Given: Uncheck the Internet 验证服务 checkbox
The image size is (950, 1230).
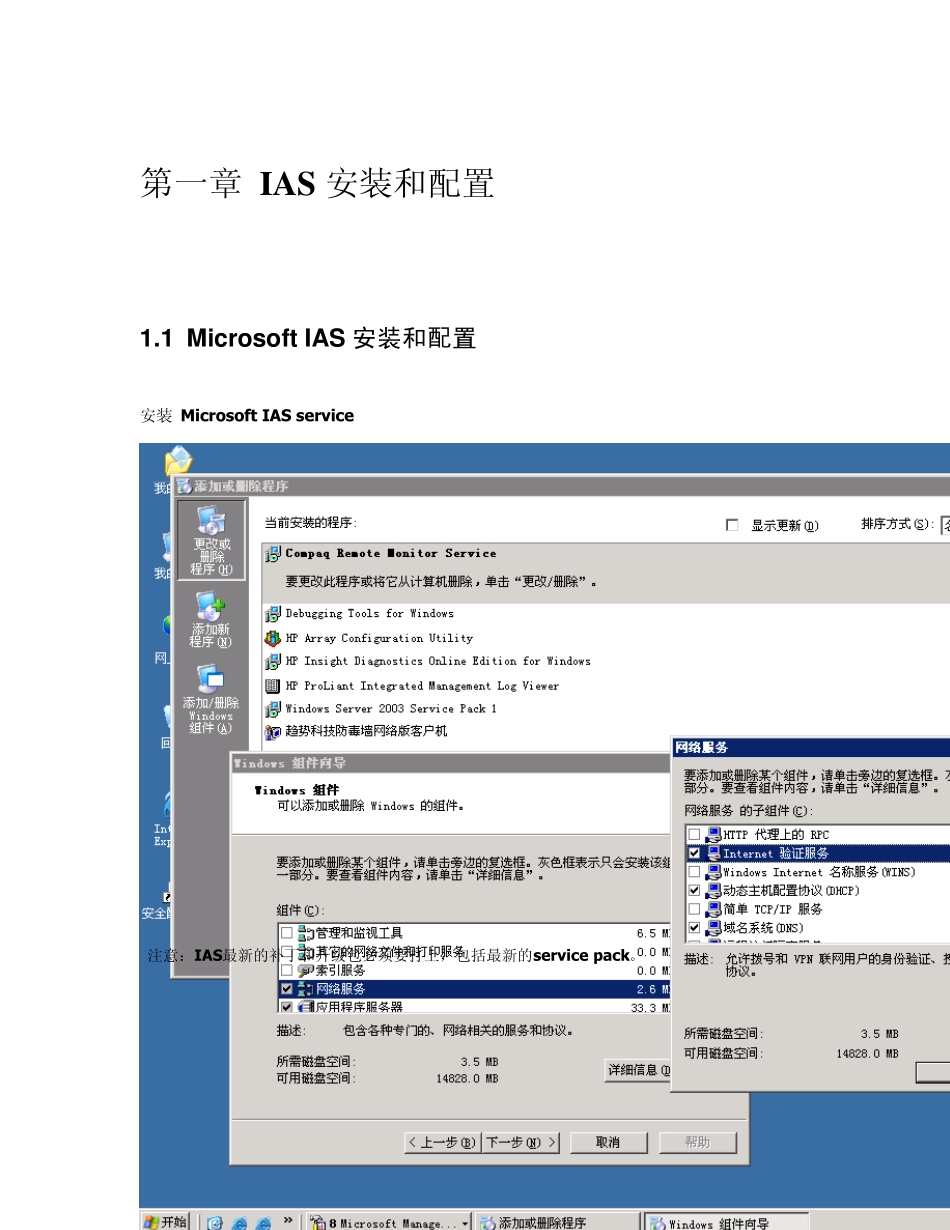Looking at the screenshot, I should click(694, 854).
